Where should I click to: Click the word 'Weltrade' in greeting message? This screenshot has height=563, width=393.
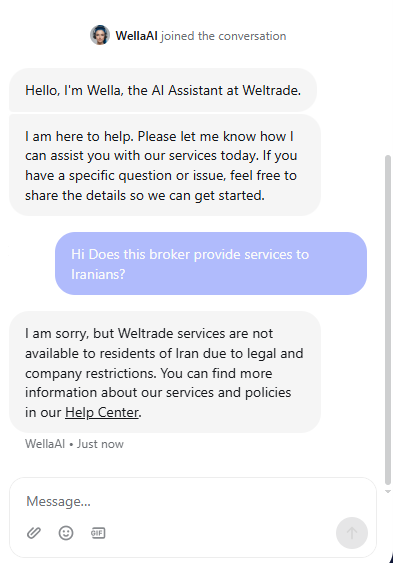(271, 90)
